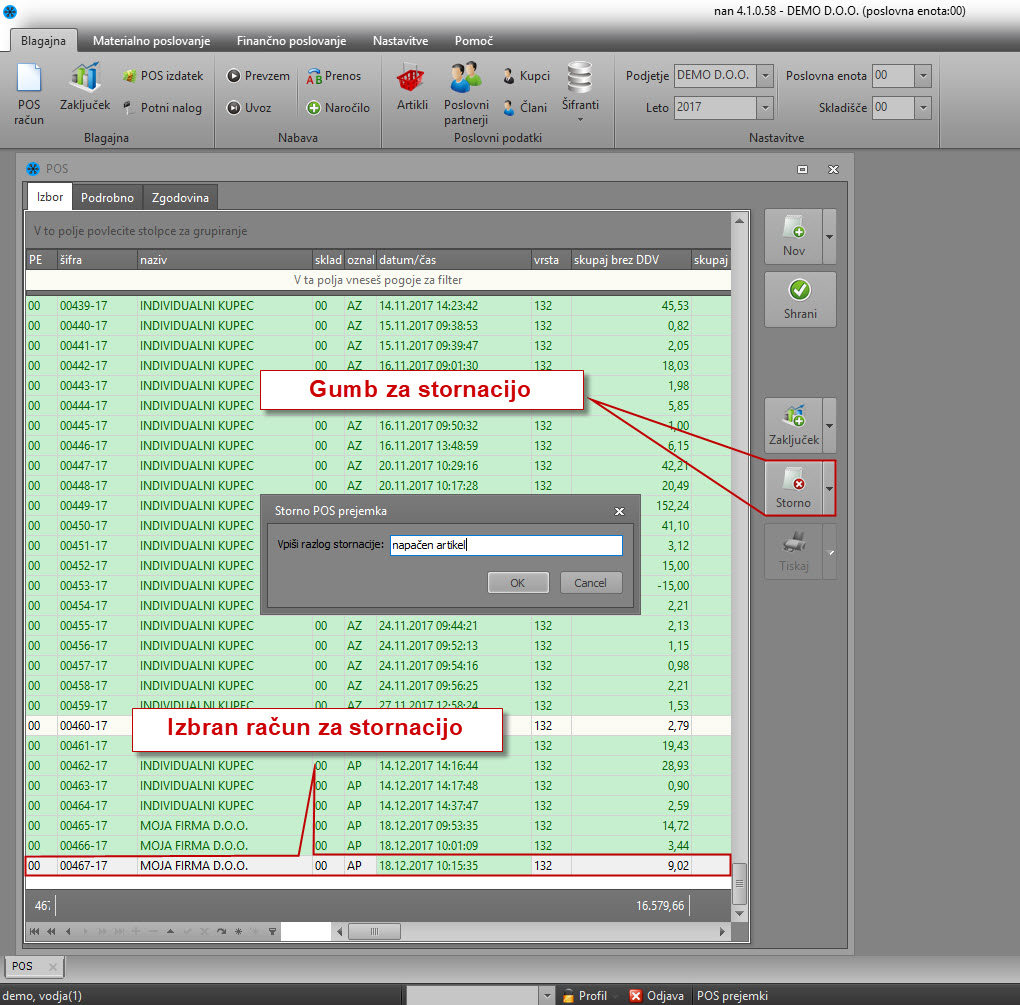The image size is (1020, 1005).
Task: Click the horizontal scrollbar thumb of the grid
Action: (374, 931)
